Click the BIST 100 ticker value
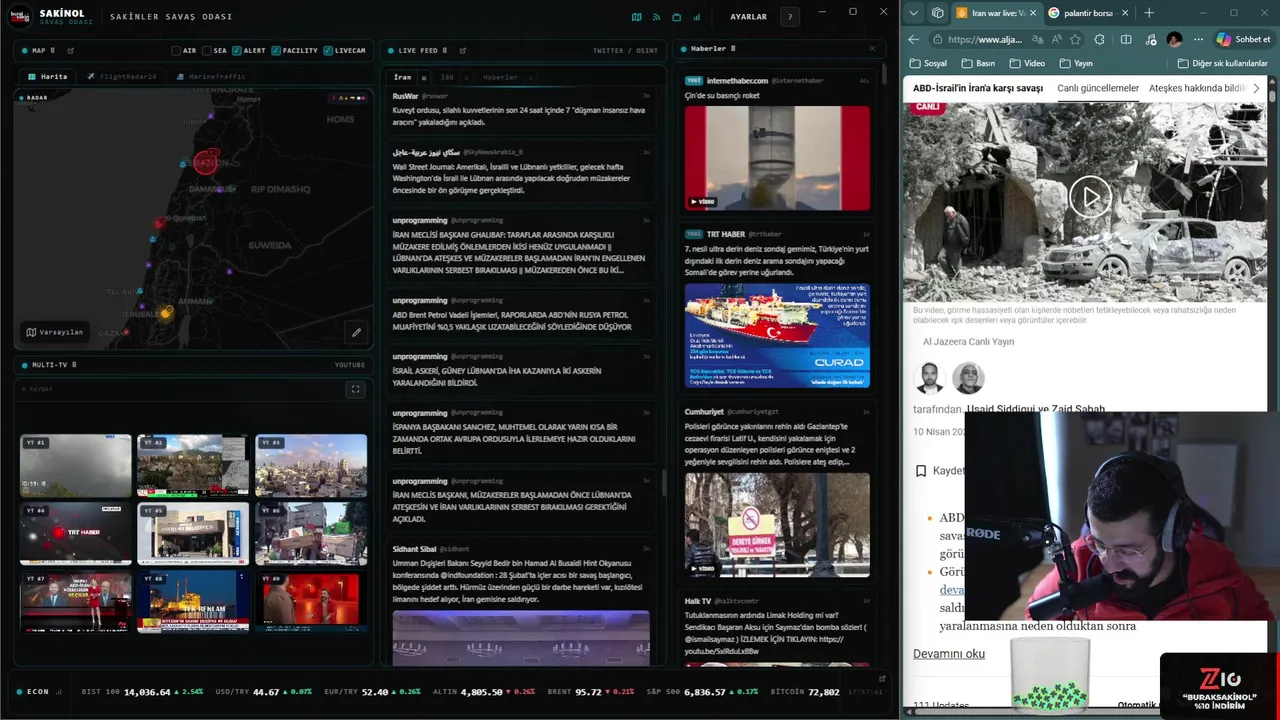Image resolution: width=1280 pixels, height=720 pixels. tap(147, 692)
